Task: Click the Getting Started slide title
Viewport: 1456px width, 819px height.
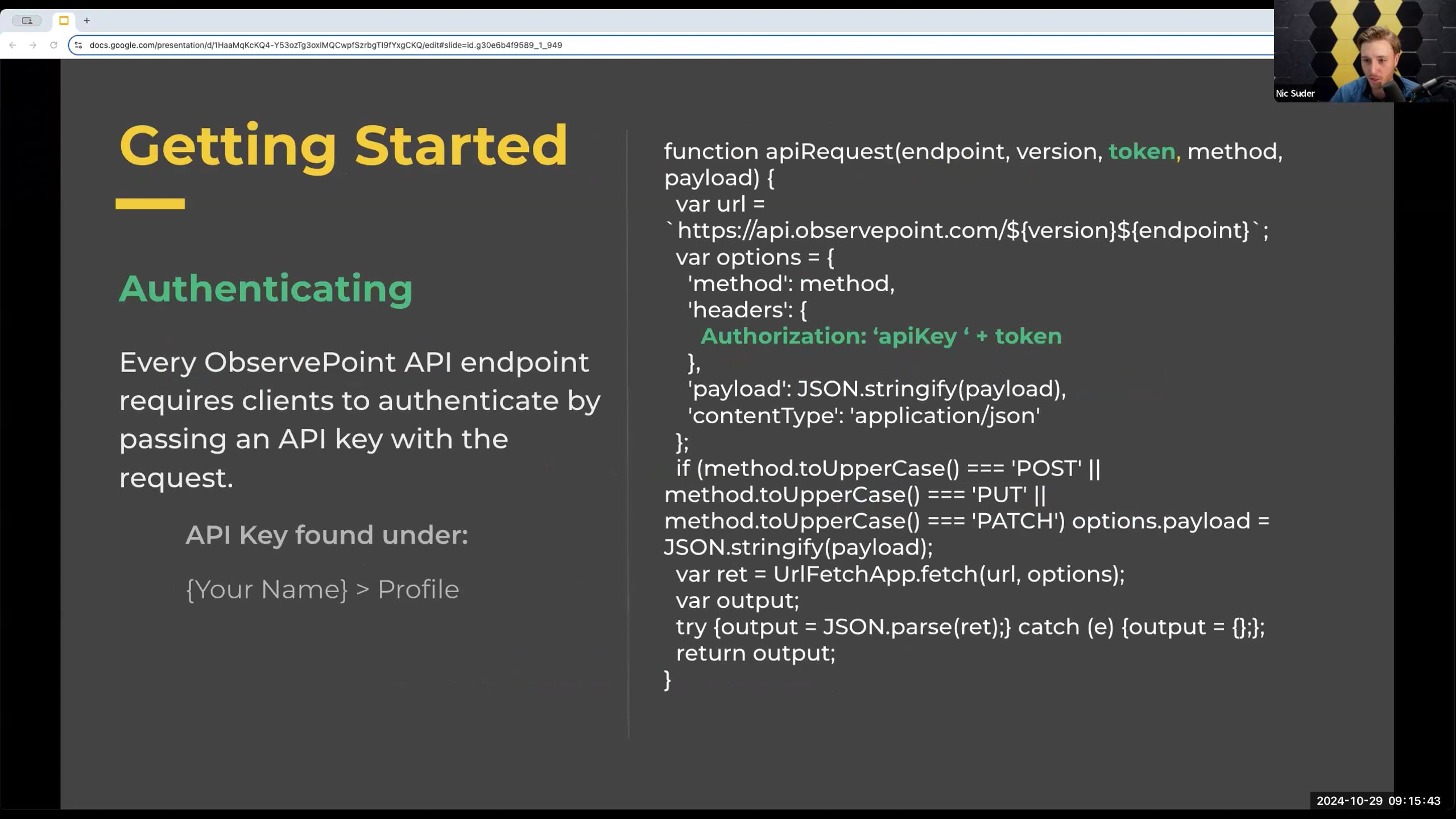Action: (343, 146)
